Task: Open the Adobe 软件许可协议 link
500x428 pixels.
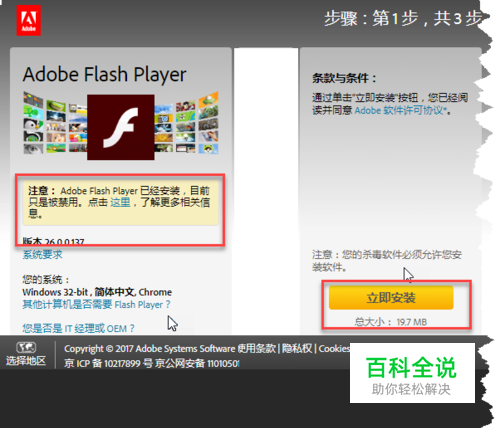Action: (401, 110)
